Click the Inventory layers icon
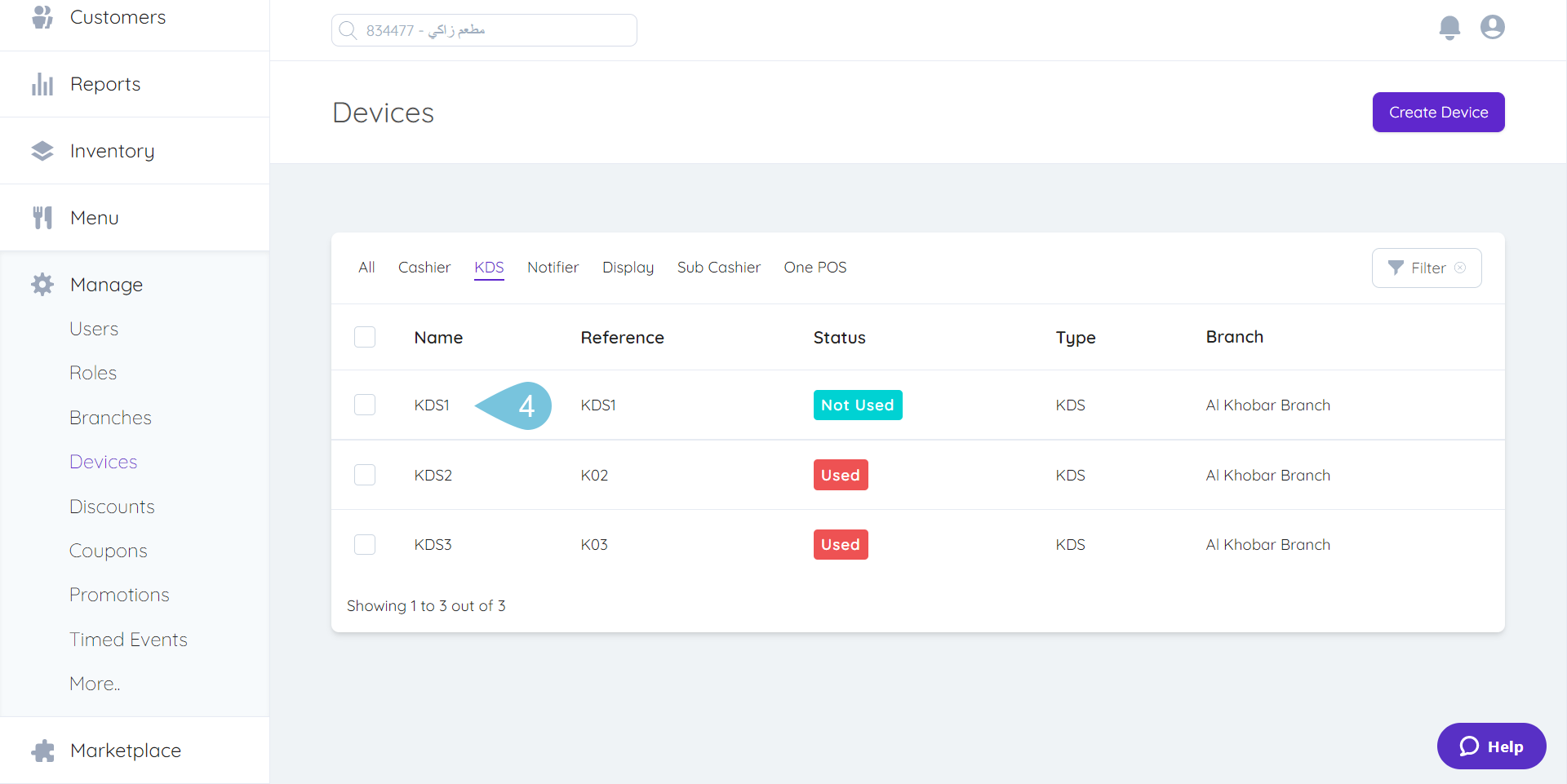The width and height of the screenshot is (1567, 784). [x=42, y=151]
